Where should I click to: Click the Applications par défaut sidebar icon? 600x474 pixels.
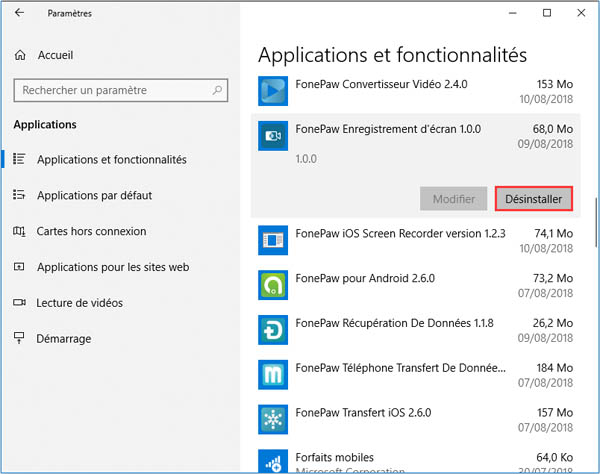(19, 195)
